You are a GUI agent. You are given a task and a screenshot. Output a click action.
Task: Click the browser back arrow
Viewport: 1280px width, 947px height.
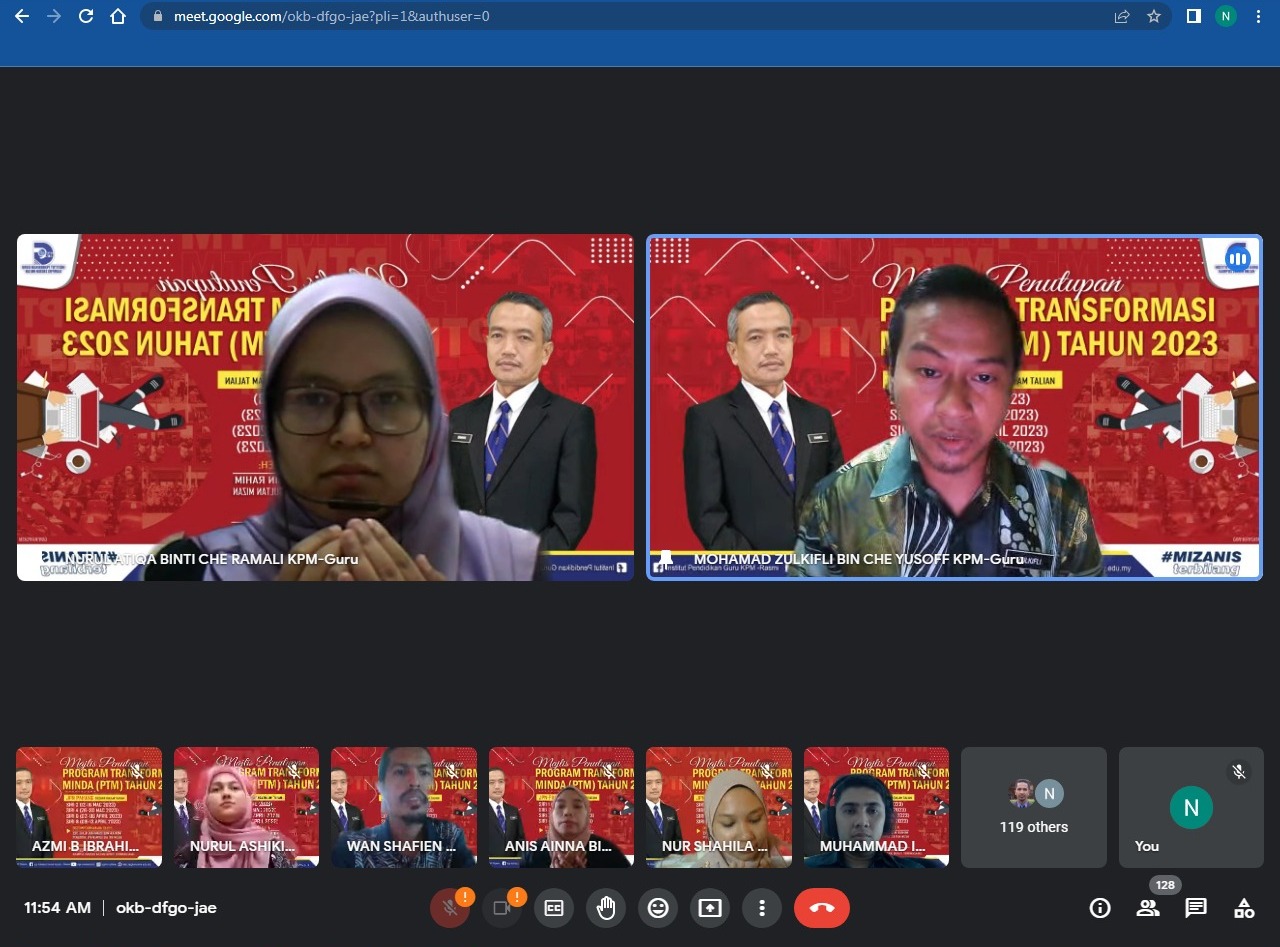[x=22, y=16]
